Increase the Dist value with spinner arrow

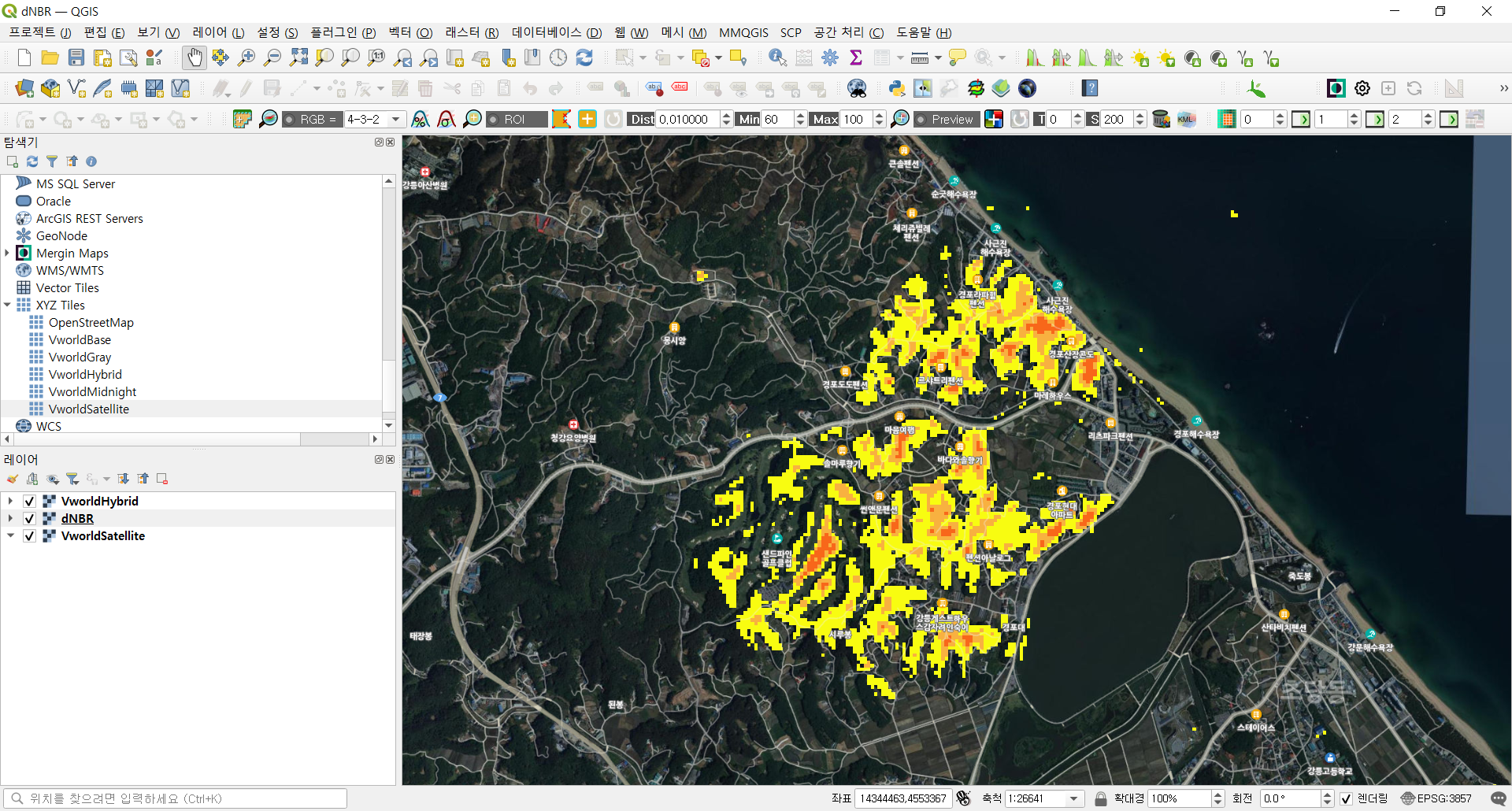(x=726, y=115)
